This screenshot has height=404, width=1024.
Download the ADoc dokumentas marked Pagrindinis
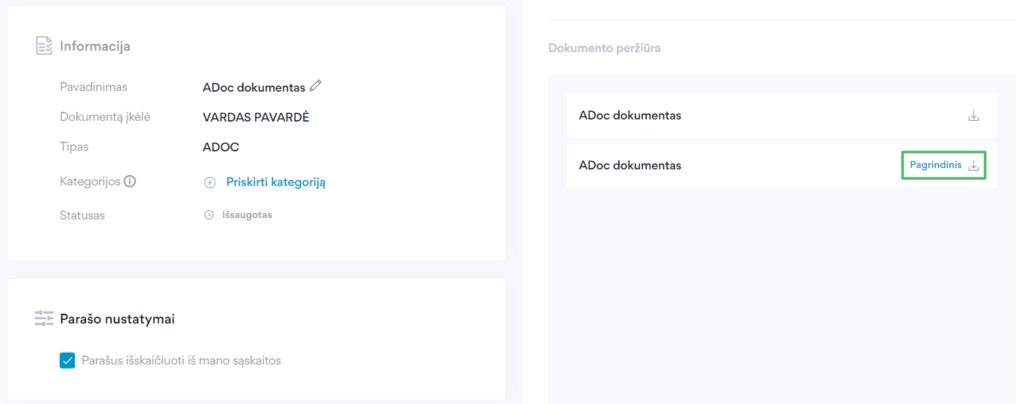click(974, 166)
